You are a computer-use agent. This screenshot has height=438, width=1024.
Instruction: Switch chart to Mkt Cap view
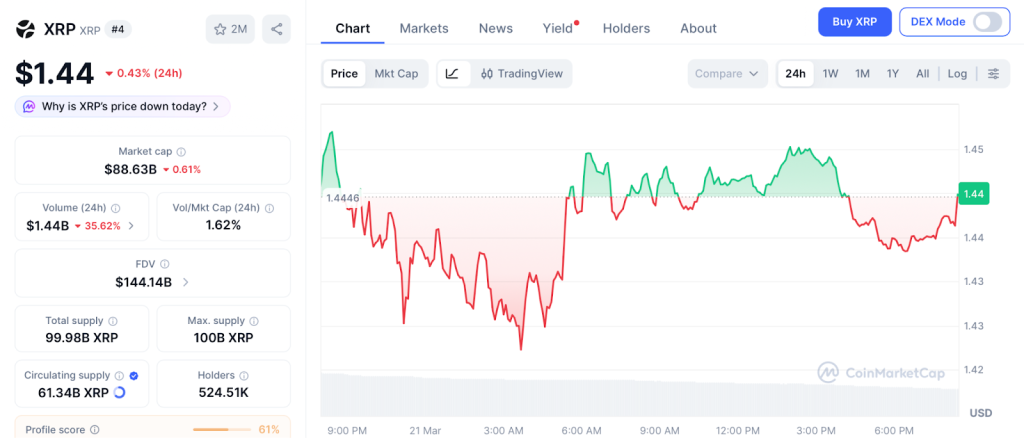click(x=396, y=73)
